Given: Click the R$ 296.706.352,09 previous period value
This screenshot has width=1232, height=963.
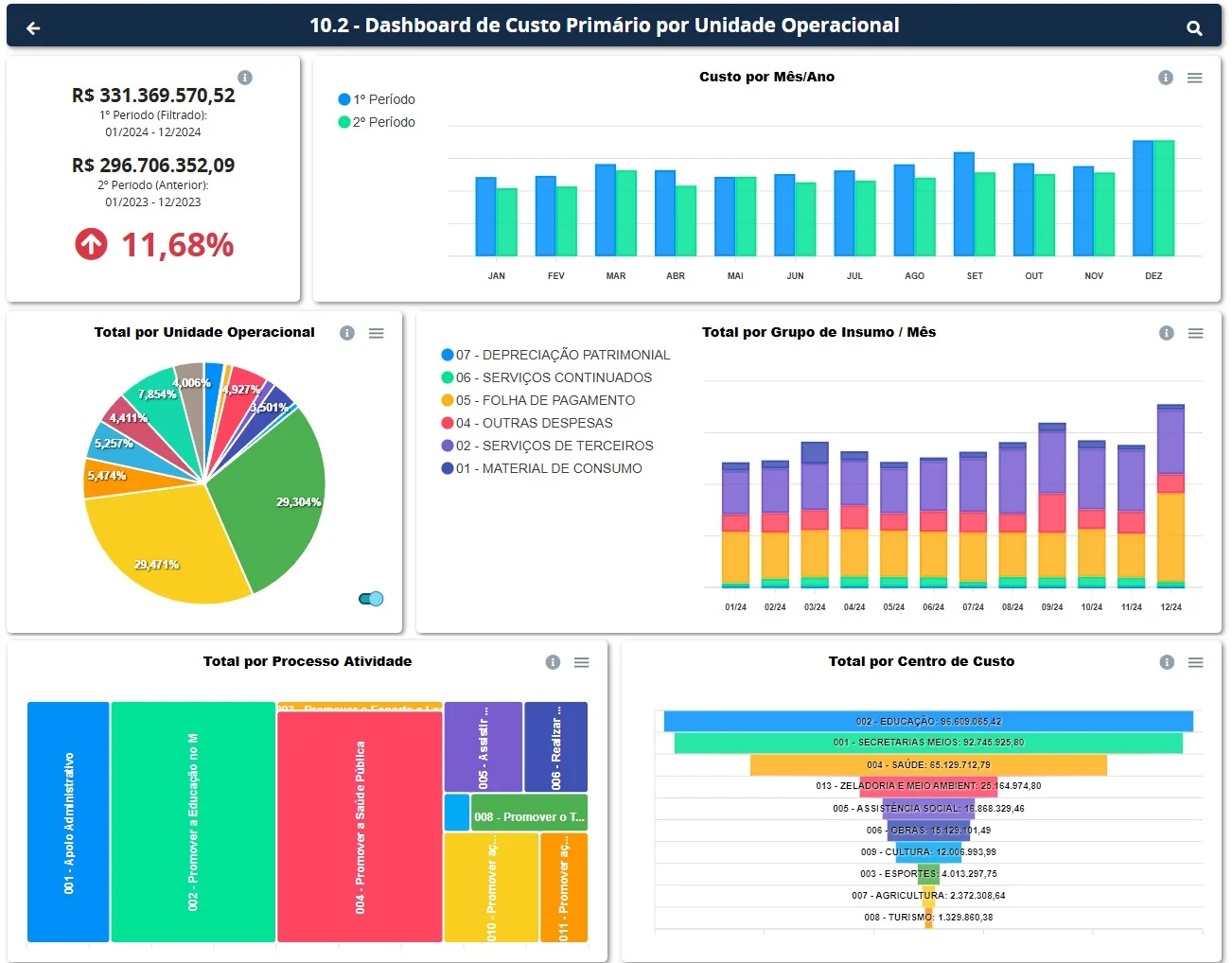Looking at the screenshot, I should tap(153, 166).
